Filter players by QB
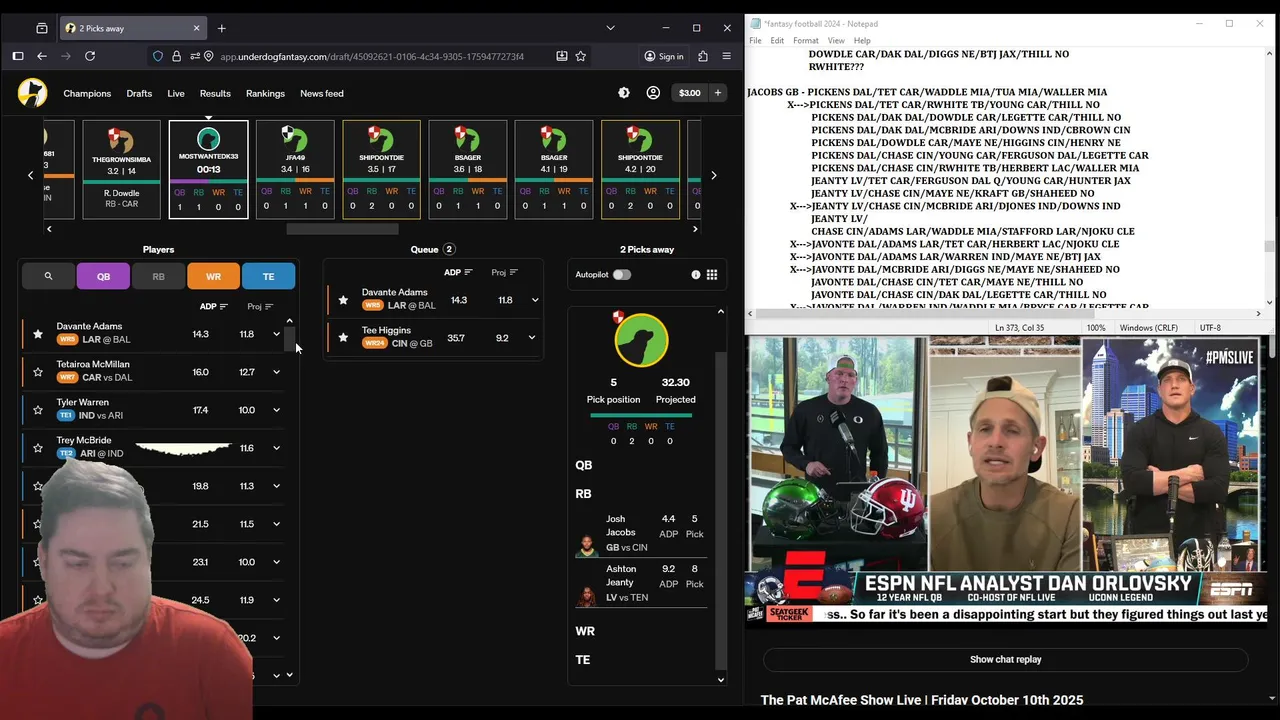The height and width of the screenshot is (720, 1280). coord(103,276)
